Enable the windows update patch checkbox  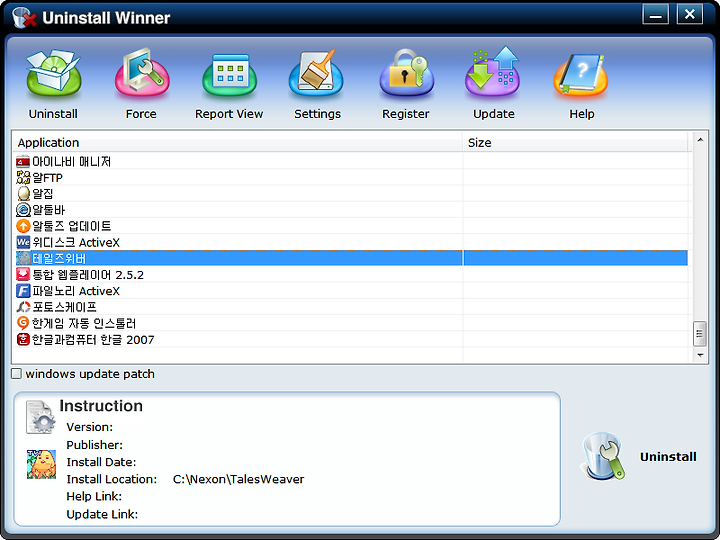(17, 374)
